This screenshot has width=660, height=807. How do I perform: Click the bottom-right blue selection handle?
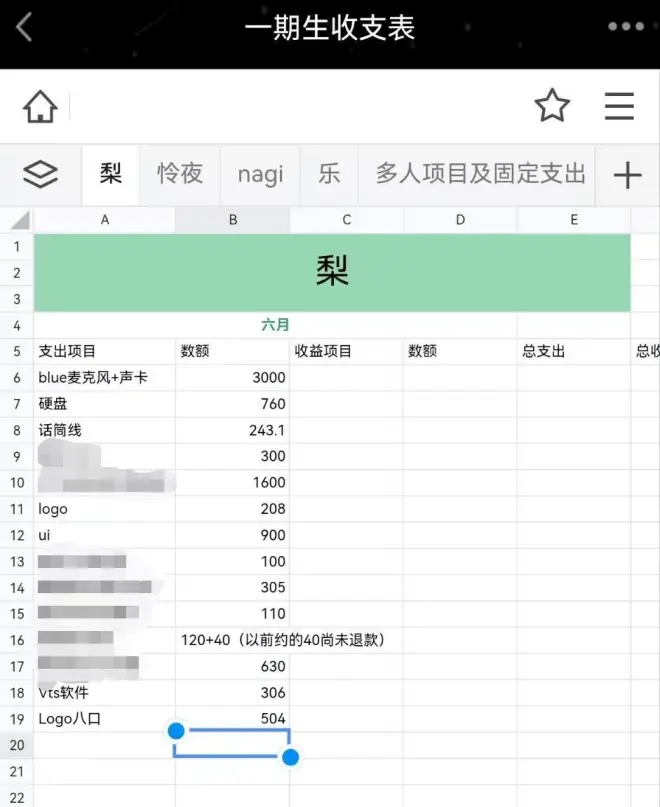(290, 757)
